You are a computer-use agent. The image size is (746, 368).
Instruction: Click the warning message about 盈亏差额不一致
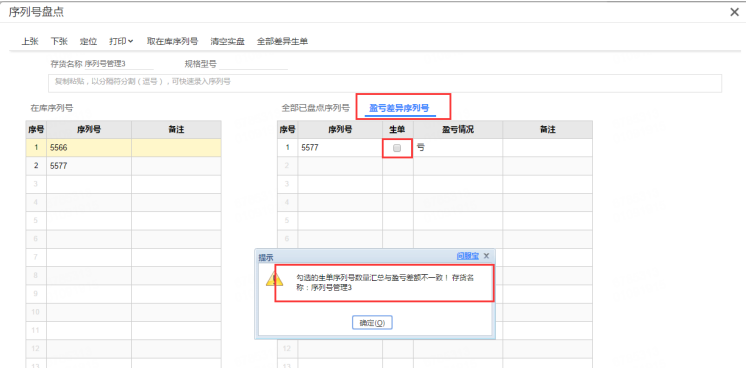coord(384,283)
